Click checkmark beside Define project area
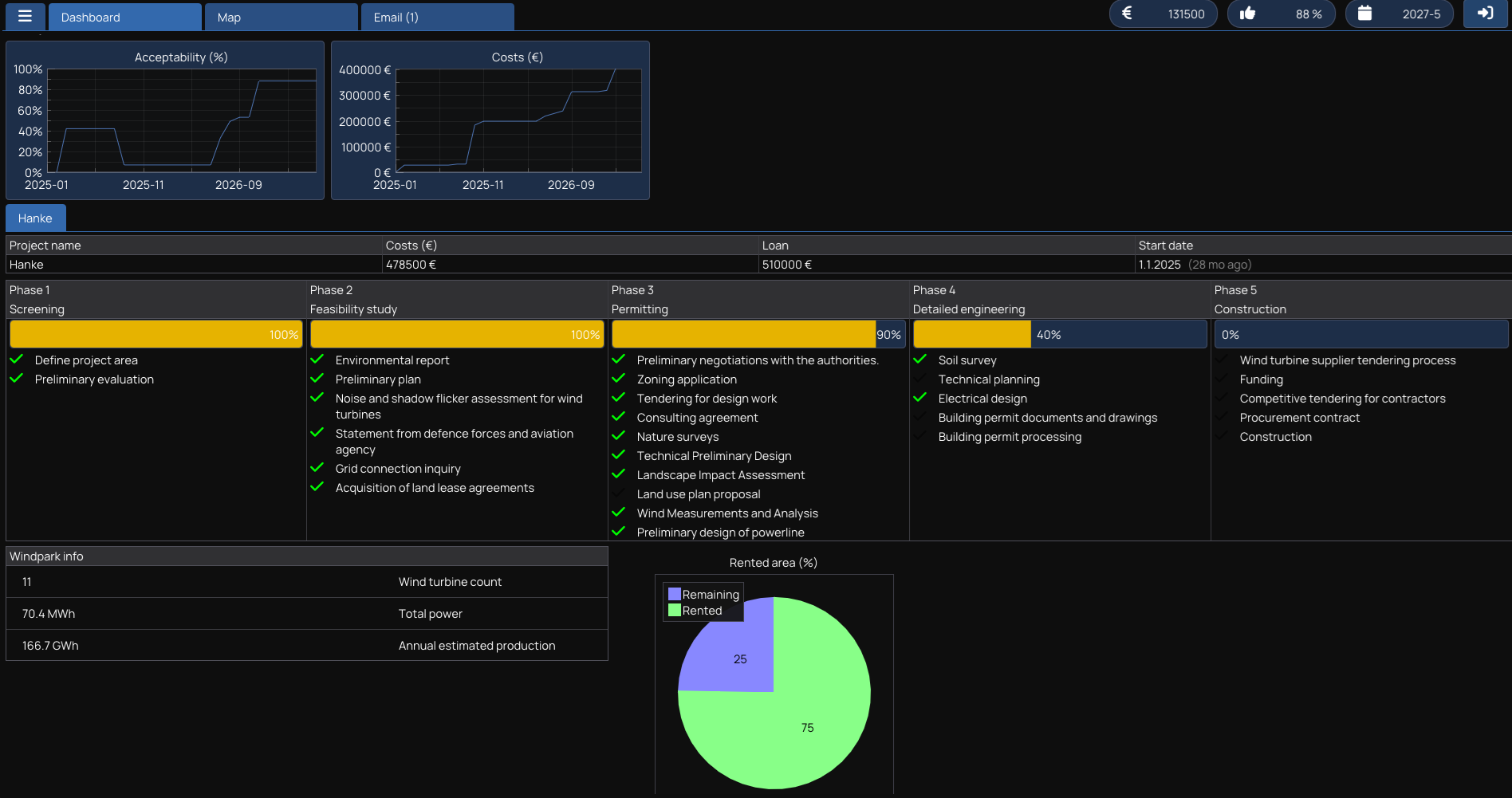 pos(17,360)
